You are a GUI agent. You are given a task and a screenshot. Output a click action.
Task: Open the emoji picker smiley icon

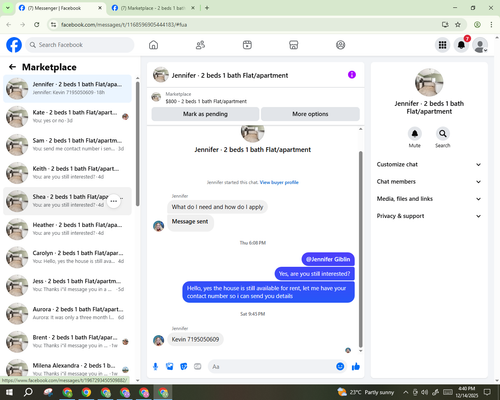point(340,367)
